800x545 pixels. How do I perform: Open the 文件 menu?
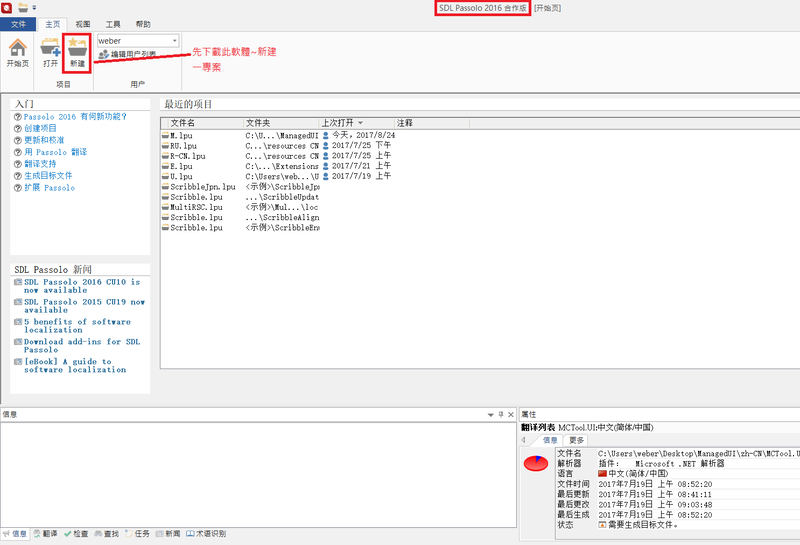pos(18,23)
